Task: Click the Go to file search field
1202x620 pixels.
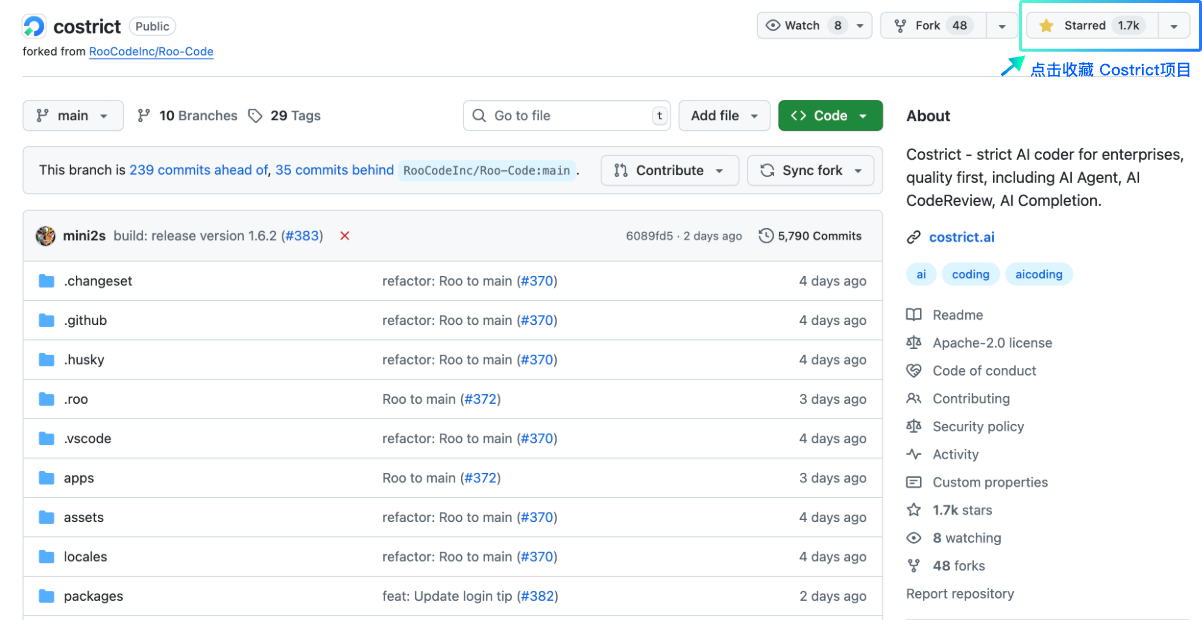Action: 566,116
